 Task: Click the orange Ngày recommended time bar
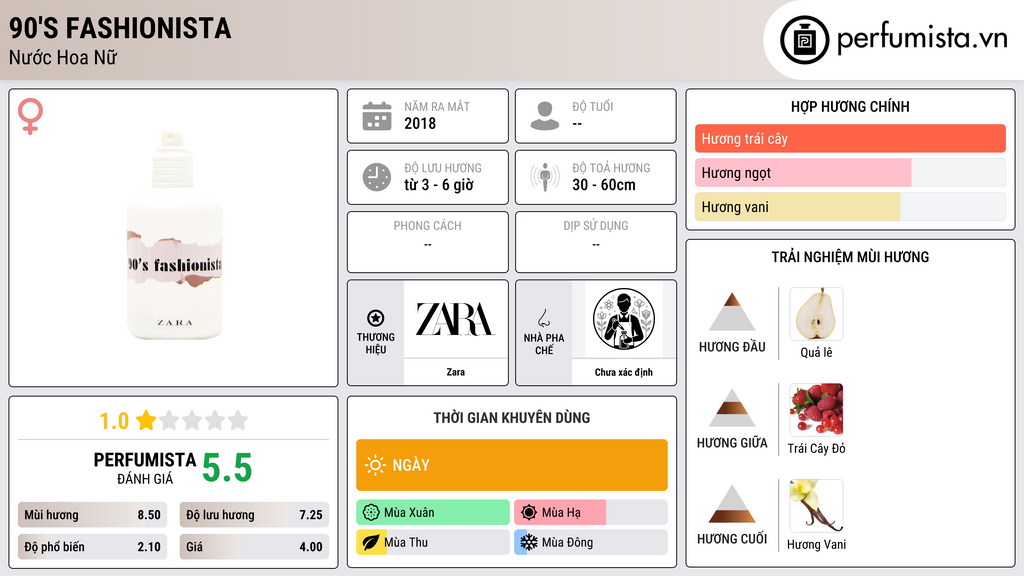click(x=512, y=465)
